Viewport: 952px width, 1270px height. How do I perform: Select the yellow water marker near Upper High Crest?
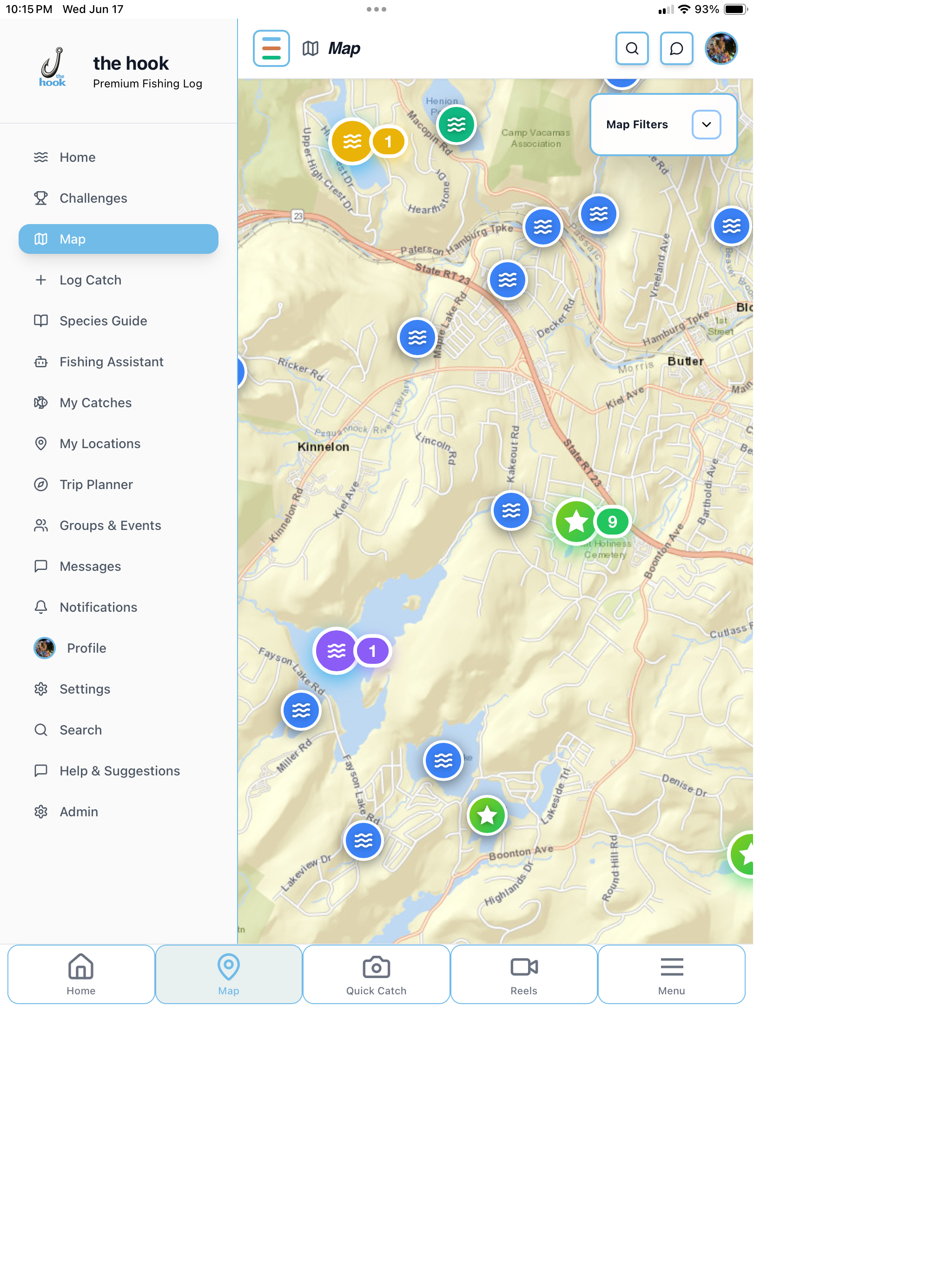coord(352,141)
